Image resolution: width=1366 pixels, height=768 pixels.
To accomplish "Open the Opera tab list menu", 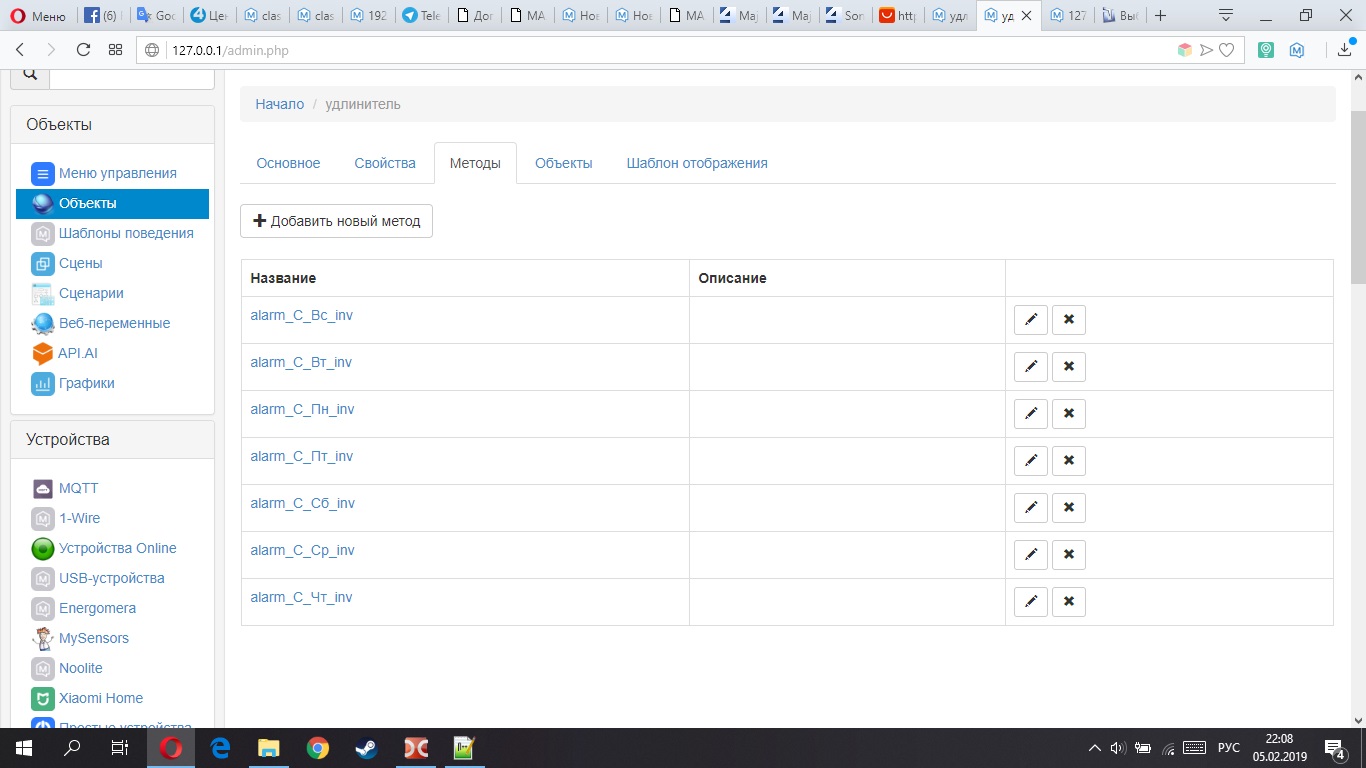I will [1226, 16].
